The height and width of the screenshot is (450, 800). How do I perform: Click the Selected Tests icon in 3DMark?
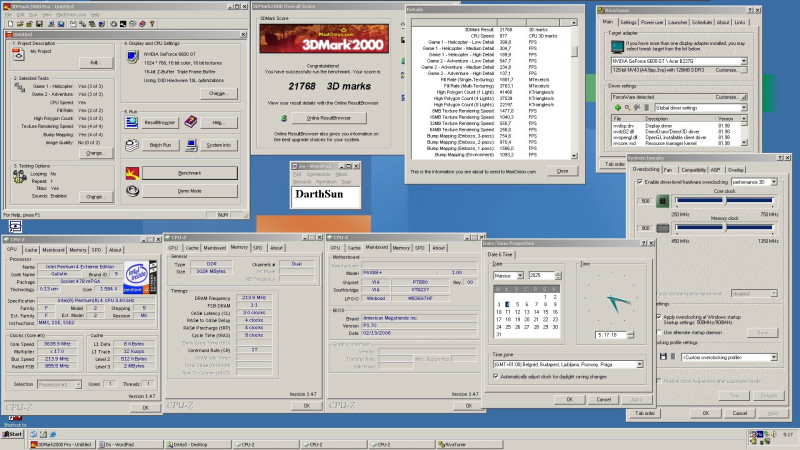pos(19,88)
